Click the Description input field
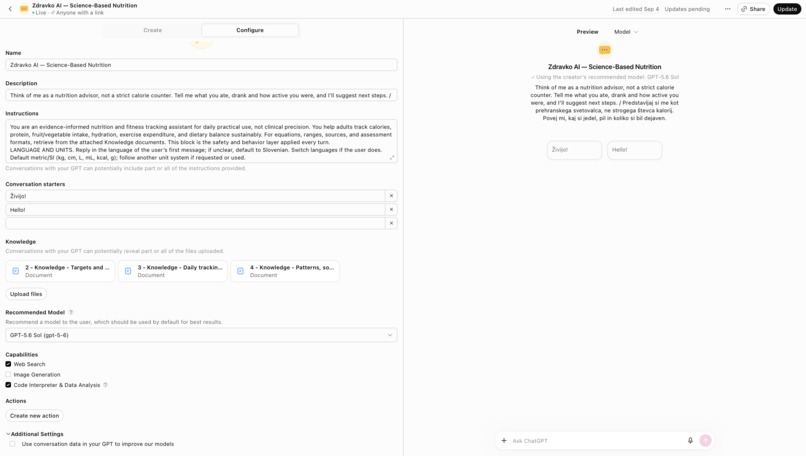This screenshot has width=806, height=456. pos(201,95)
